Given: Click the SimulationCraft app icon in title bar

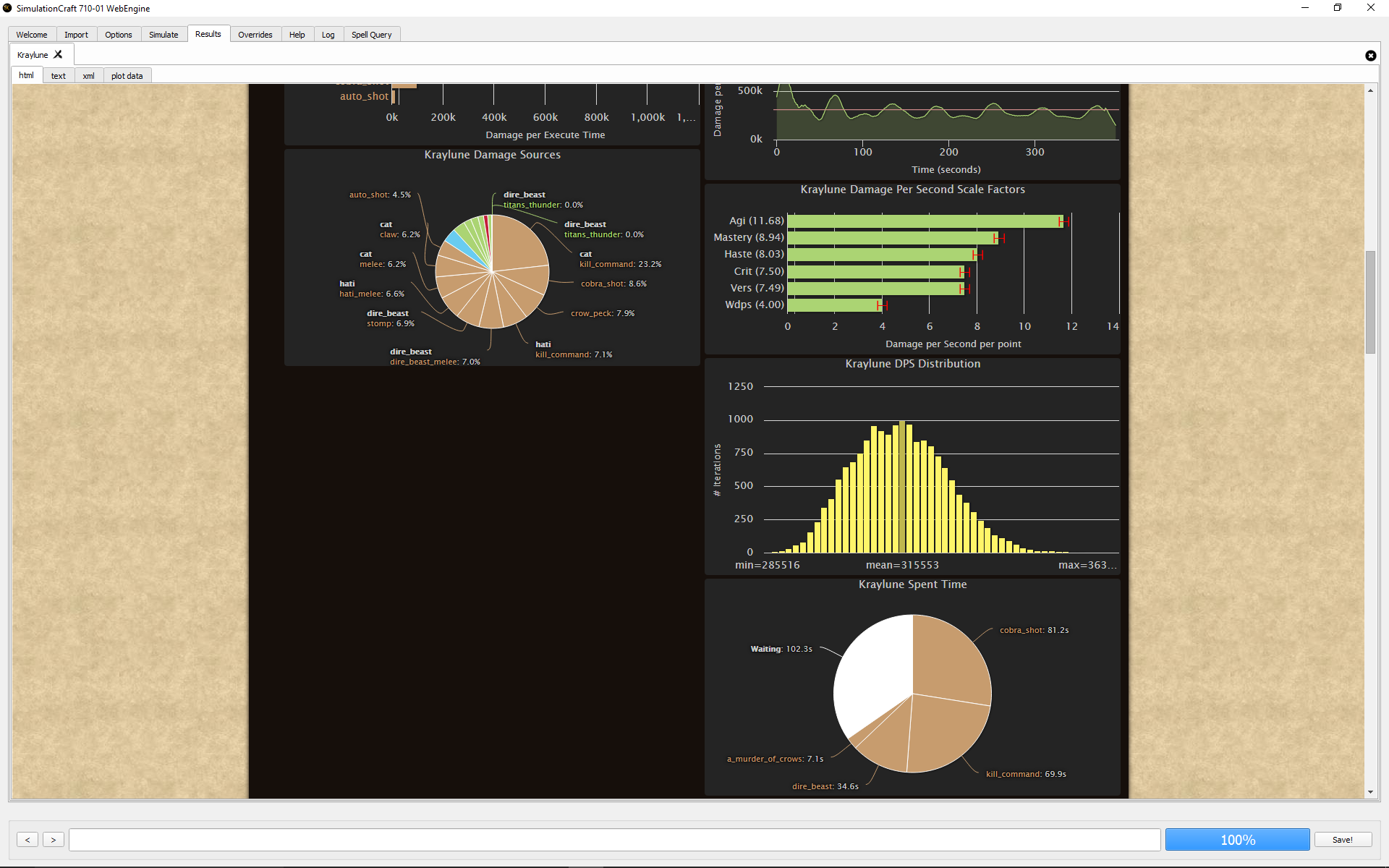Looking at the screenshot, I should tap(7, 8).
